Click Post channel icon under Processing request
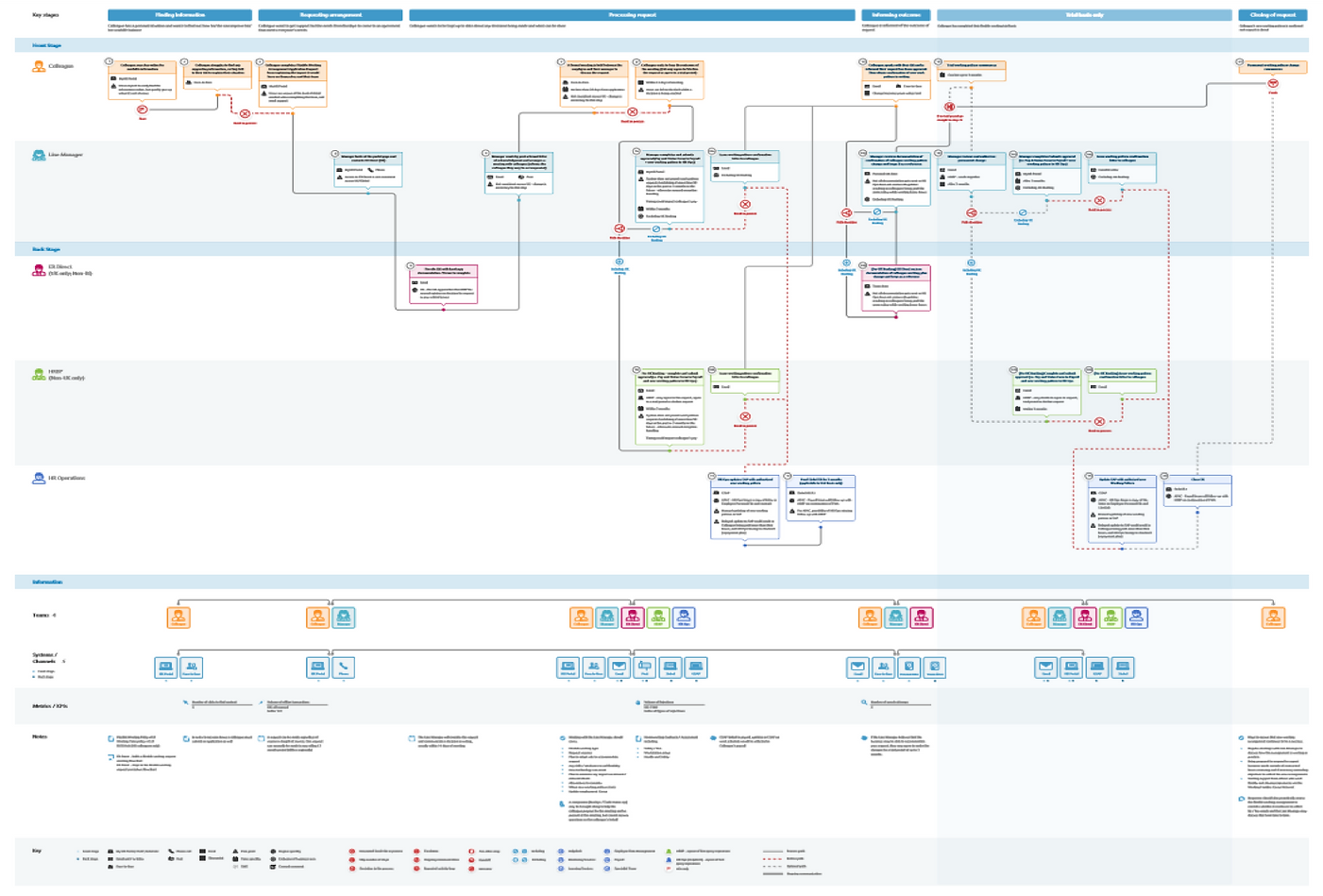Viewport: 1323px width, 896px height. pyautogui.click(x=645, y=668)
